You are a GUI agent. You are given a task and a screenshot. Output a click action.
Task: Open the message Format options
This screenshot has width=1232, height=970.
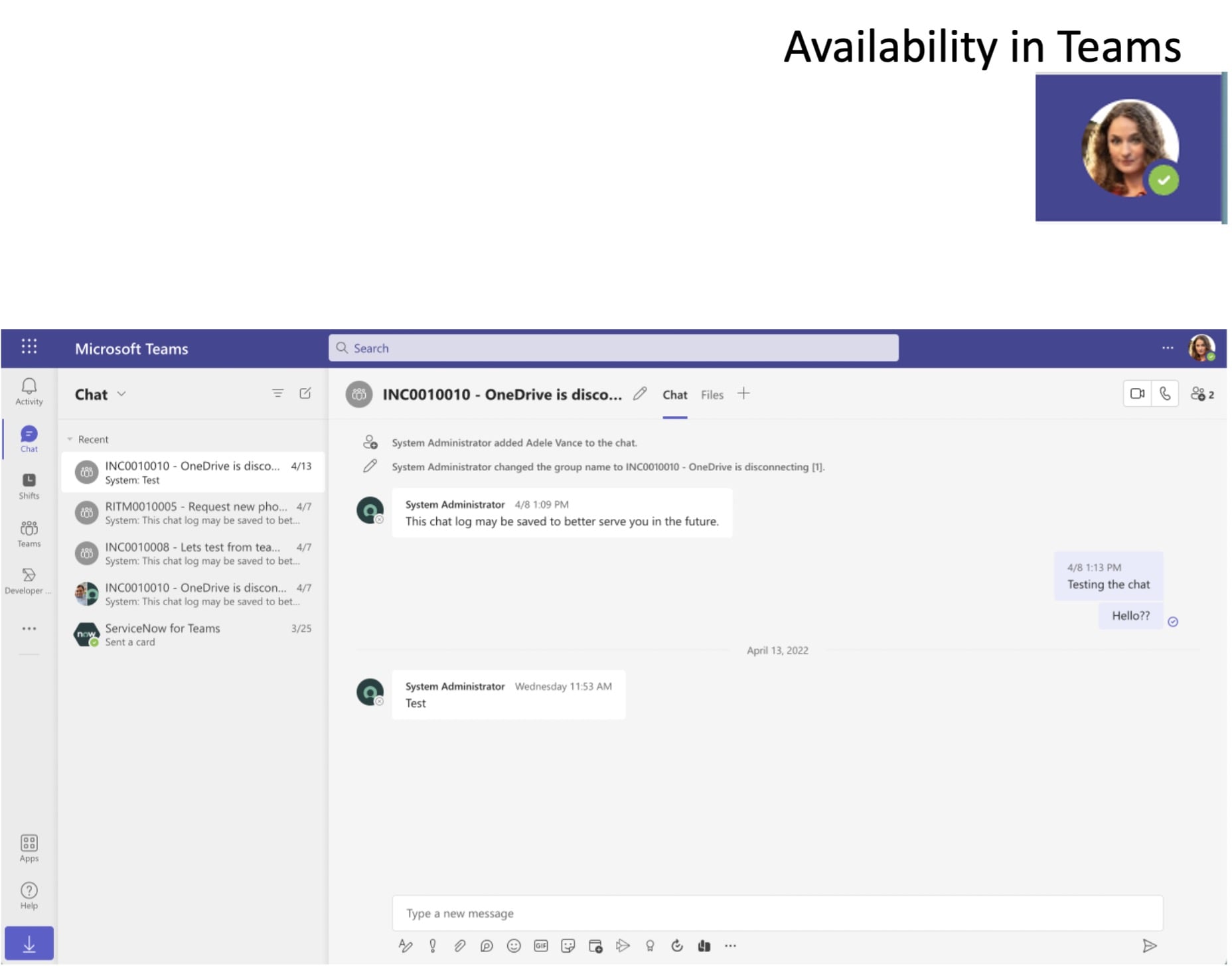tap(406, 946)
